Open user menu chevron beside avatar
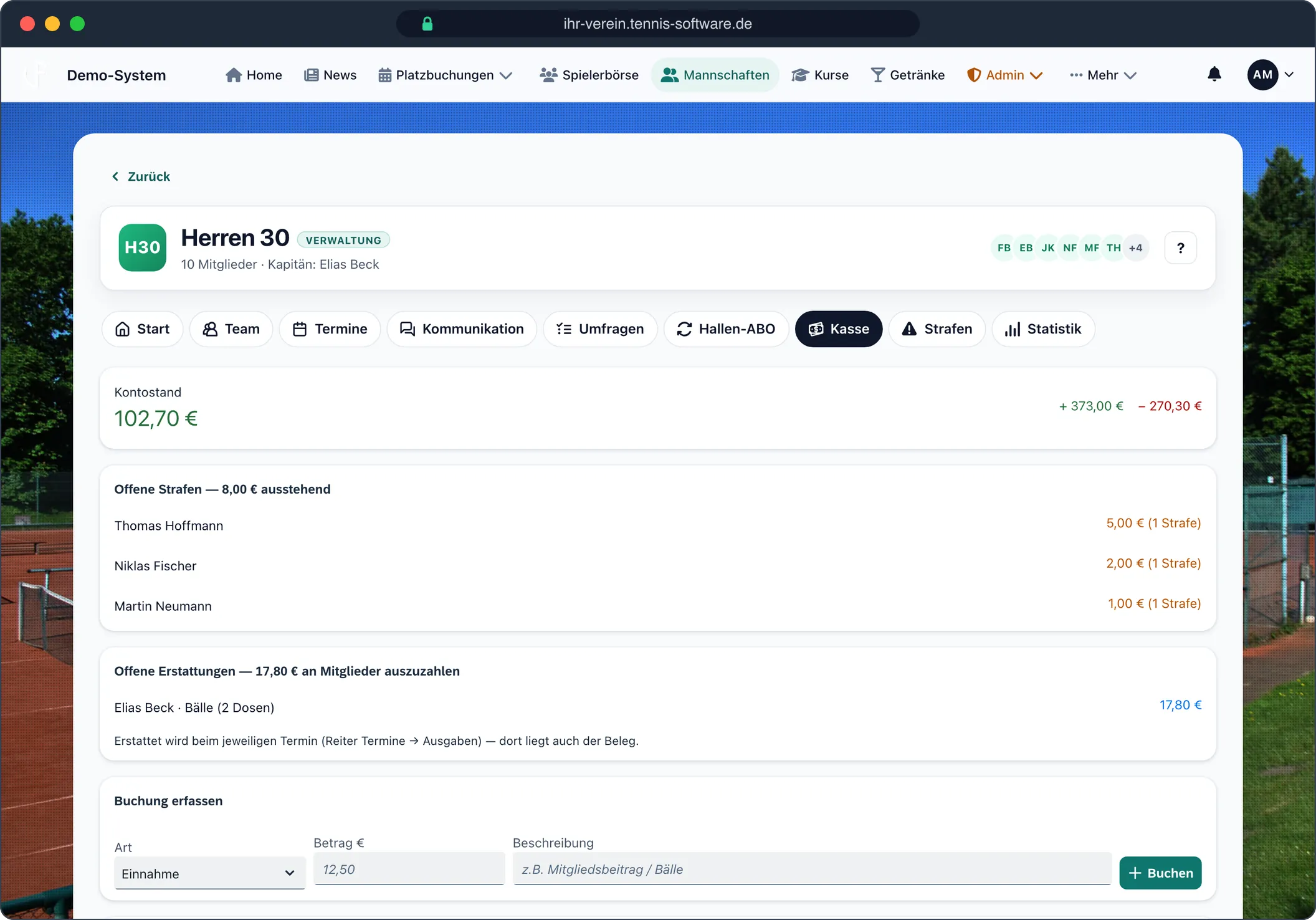 pyautogui.click(x=1289, y=75)
